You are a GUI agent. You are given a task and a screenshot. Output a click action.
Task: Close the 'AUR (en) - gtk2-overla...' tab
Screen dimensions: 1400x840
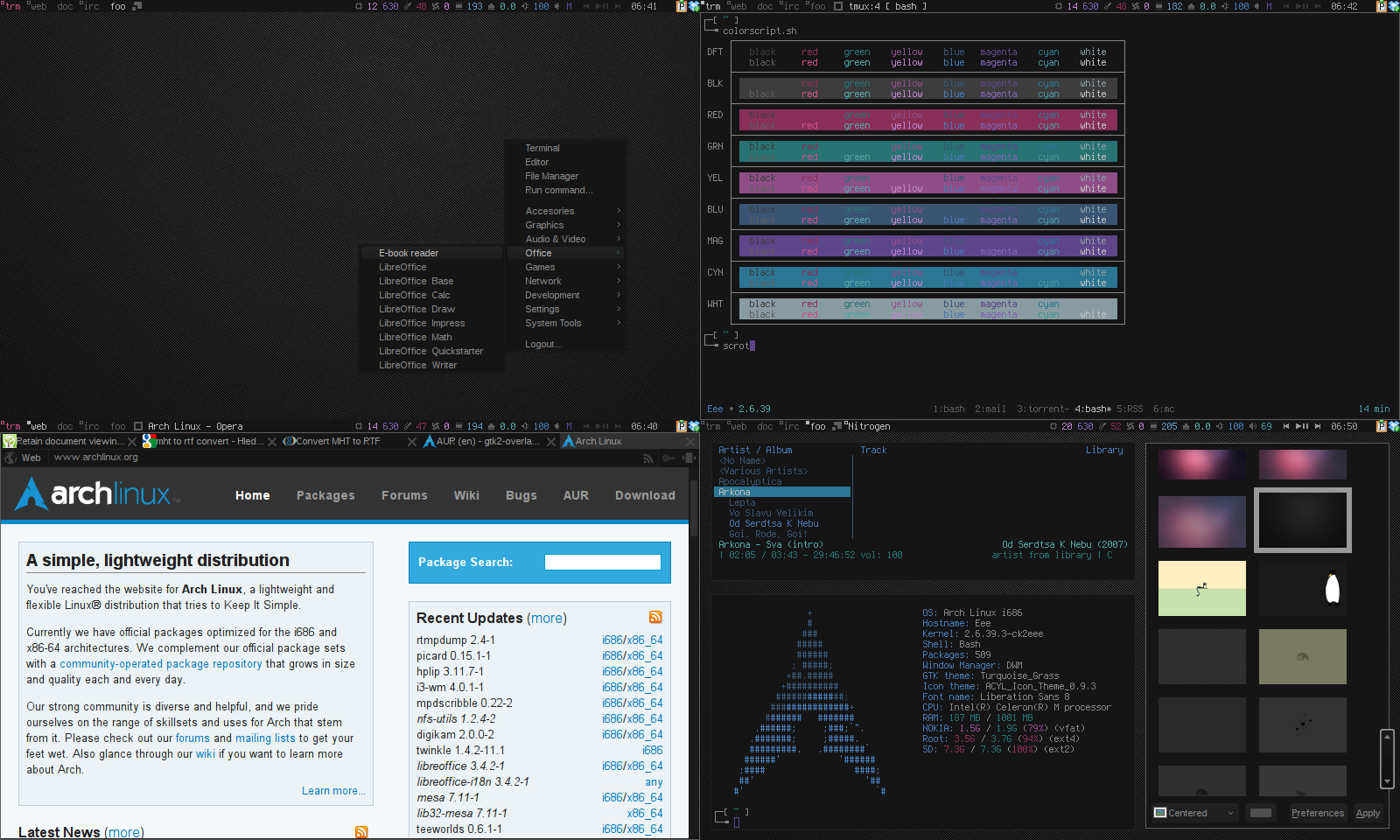pyautogui.click(x=551, y=442)
